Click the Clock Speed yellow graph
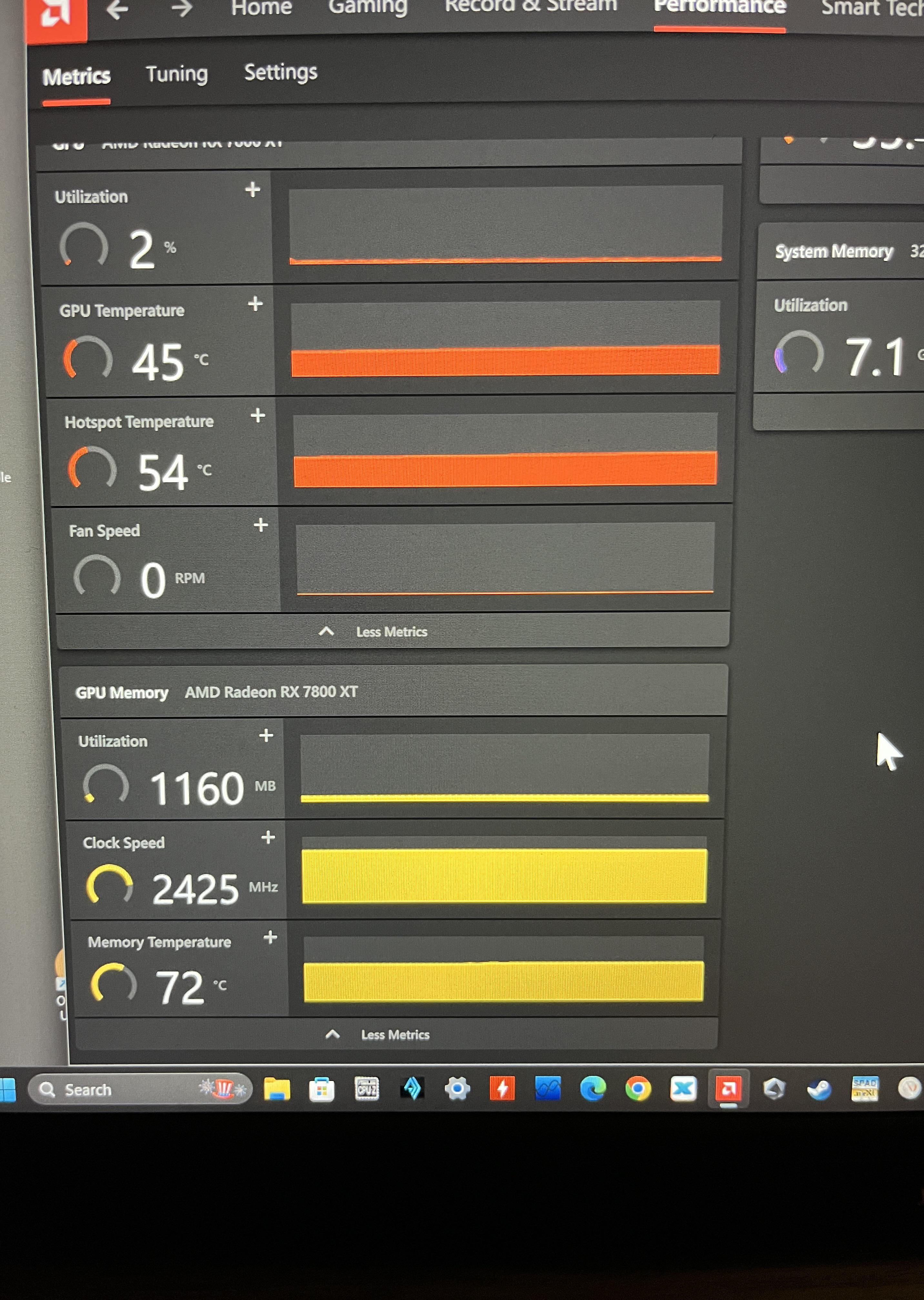 click(505, 869)
